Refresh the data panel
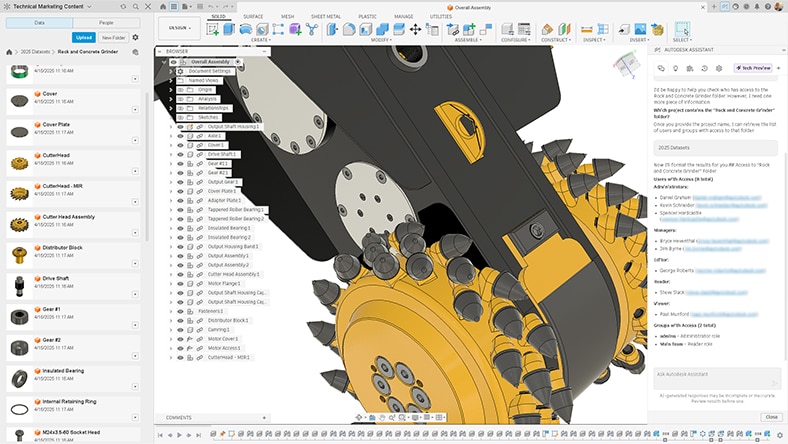 [123, 7]
